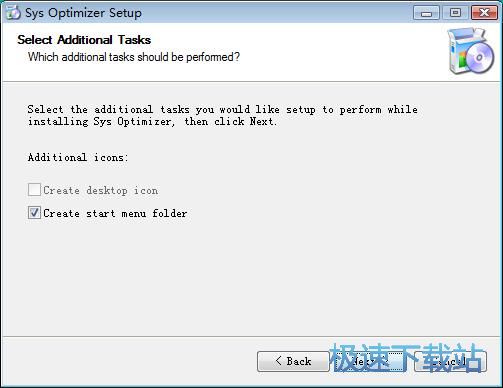Screen dimensions: 503x388
Task: Go back to the previous setup page
Action: coord(293,361)
